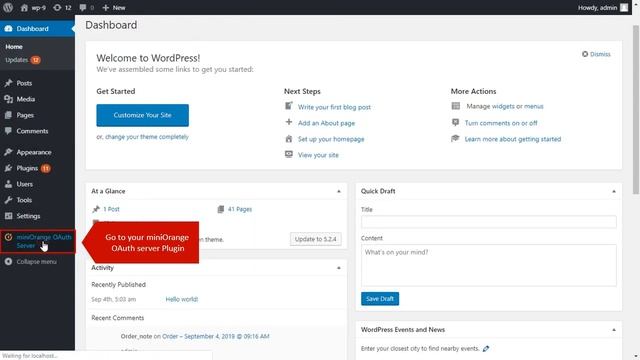Open the menus link under More Actions
640x360 pixels.
(533, 106)
